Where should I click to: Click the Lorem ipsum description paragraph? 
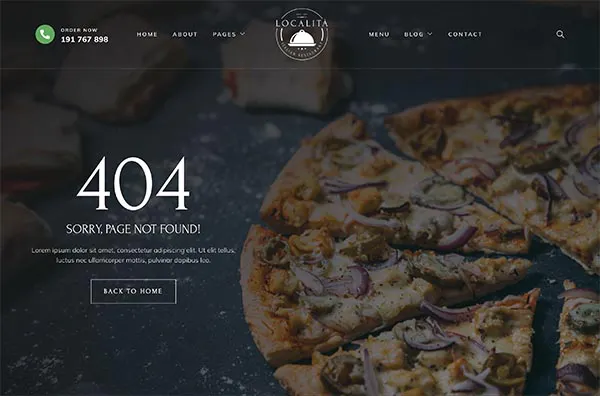133,255
